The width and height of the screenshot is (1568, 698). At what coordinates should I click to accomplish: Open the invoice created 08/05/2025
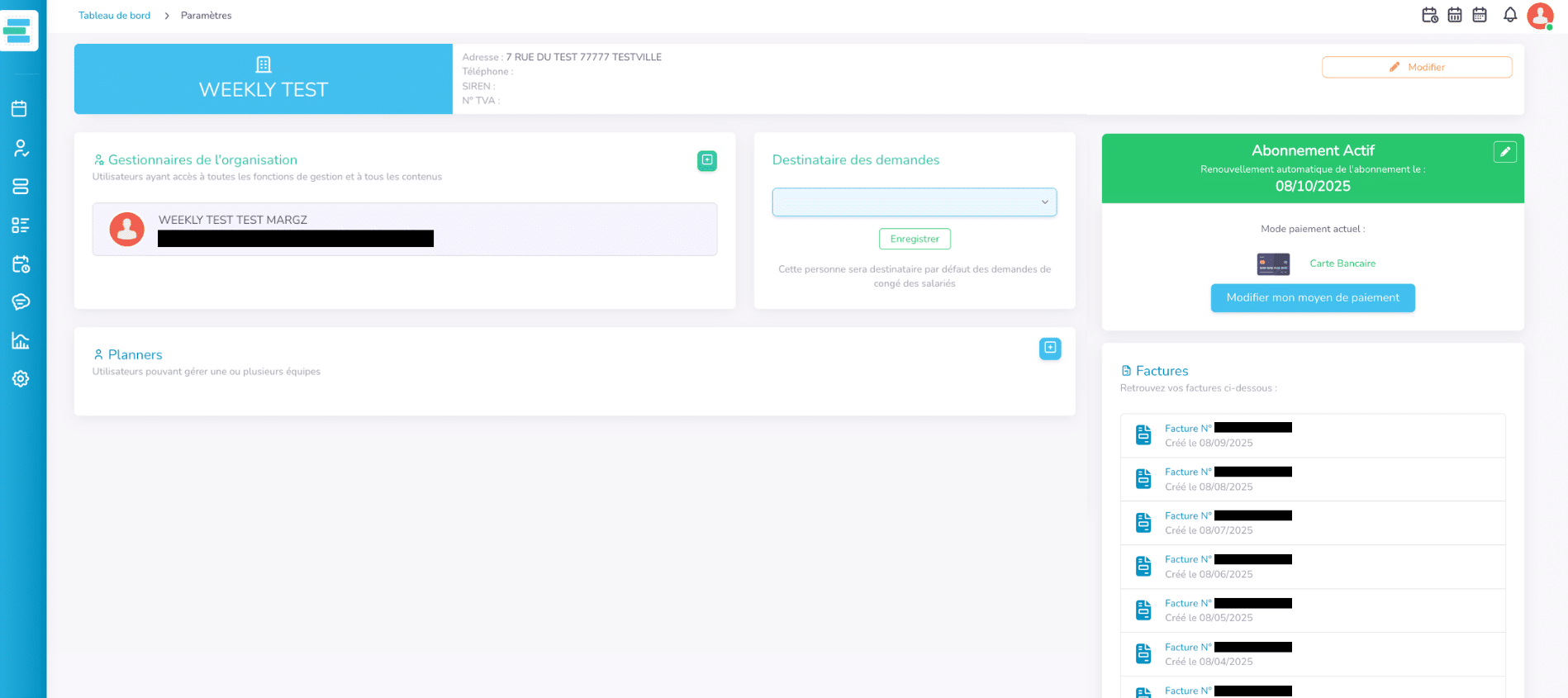click(1313, 610)
